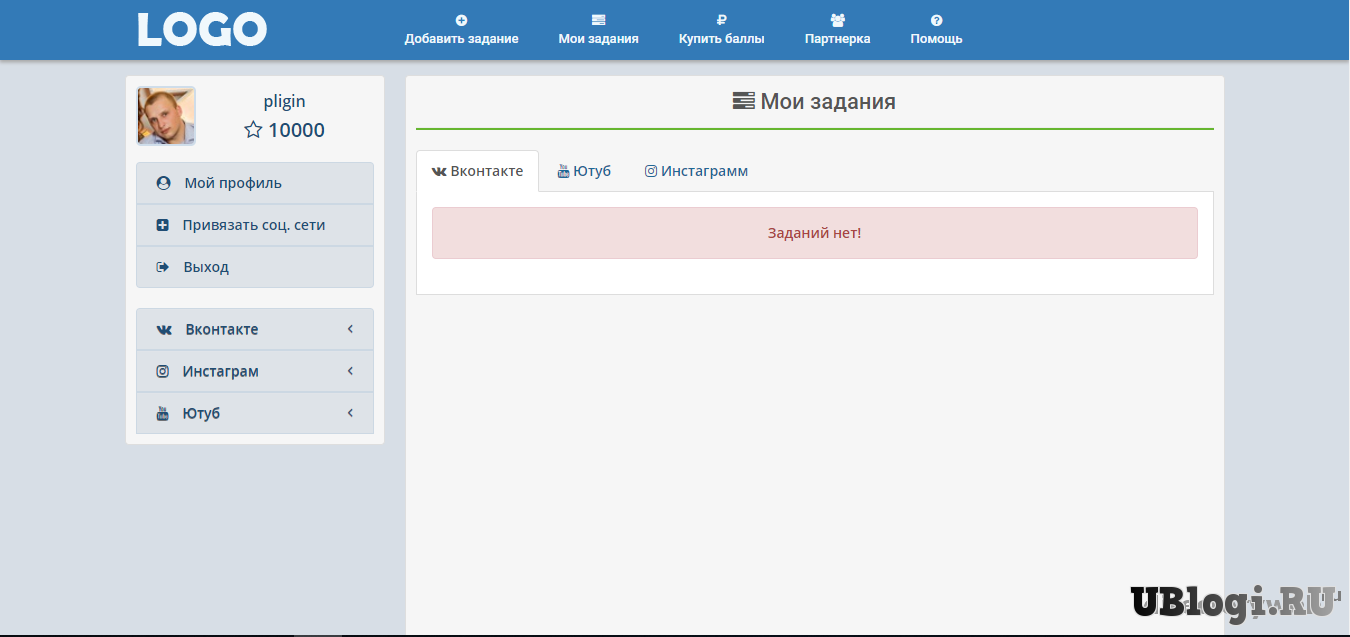This screenshot has height=637, width=1350.
Task: Click the sign-out icon beside Выход
Action: (163, 267)
